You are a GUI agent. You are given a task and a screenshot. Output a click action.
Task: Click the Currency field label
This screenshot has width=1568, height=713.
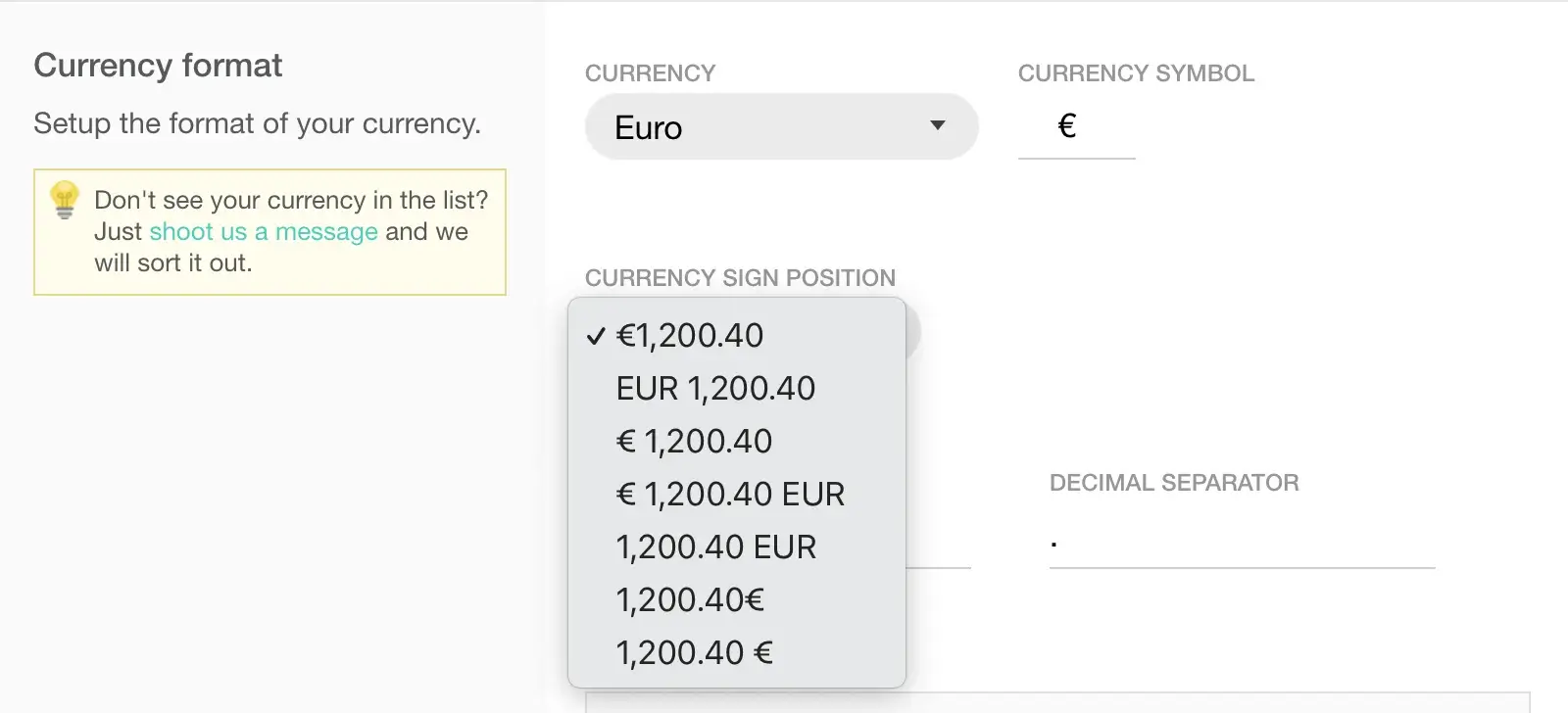pyautogui.click(x=650, y=73)
